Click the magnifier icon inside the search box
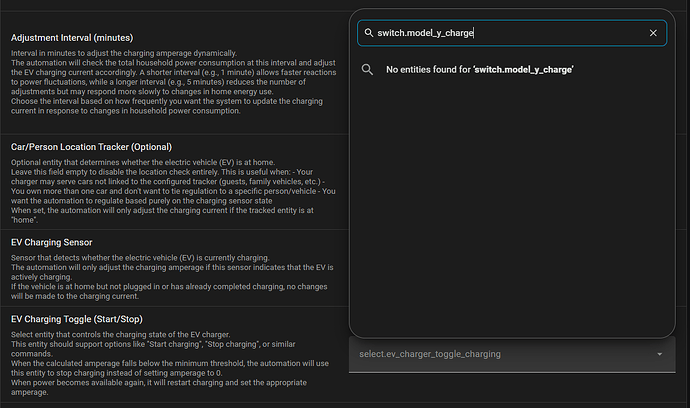Image resolution: width=690 pixels, height=408 pixels. click(369, 33)
